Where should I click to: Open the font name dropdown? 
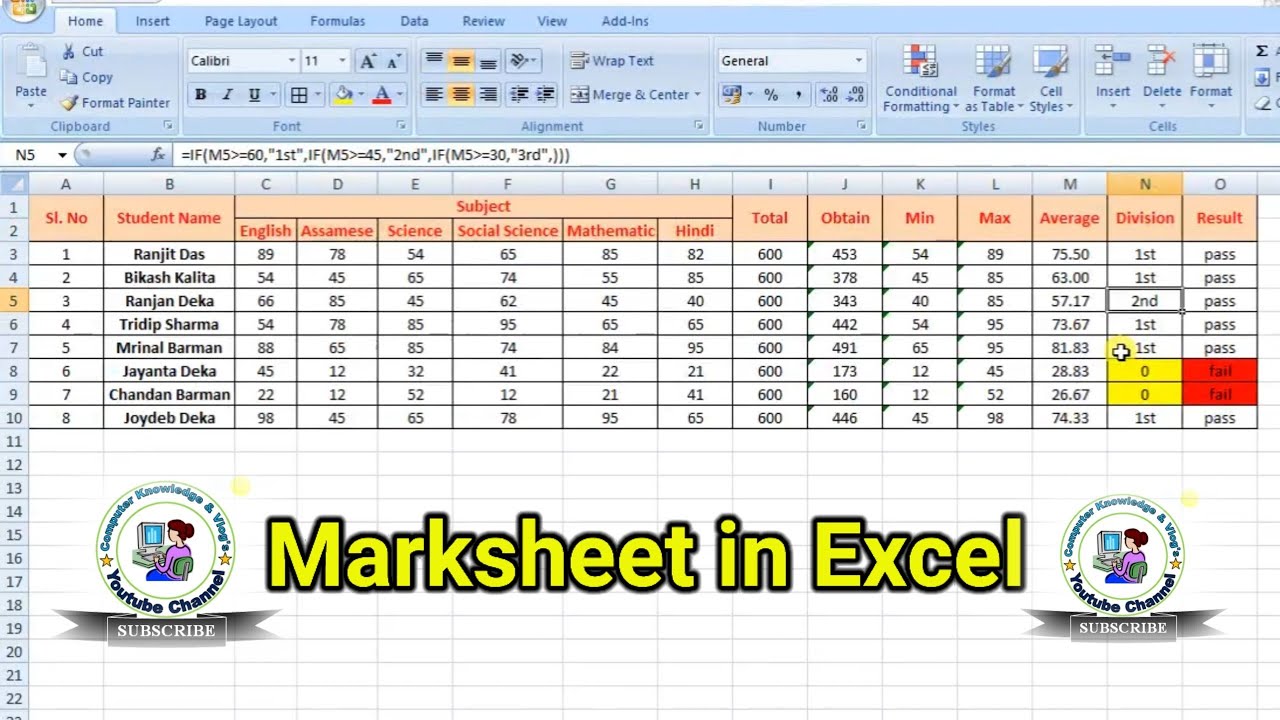coord(292,61)
